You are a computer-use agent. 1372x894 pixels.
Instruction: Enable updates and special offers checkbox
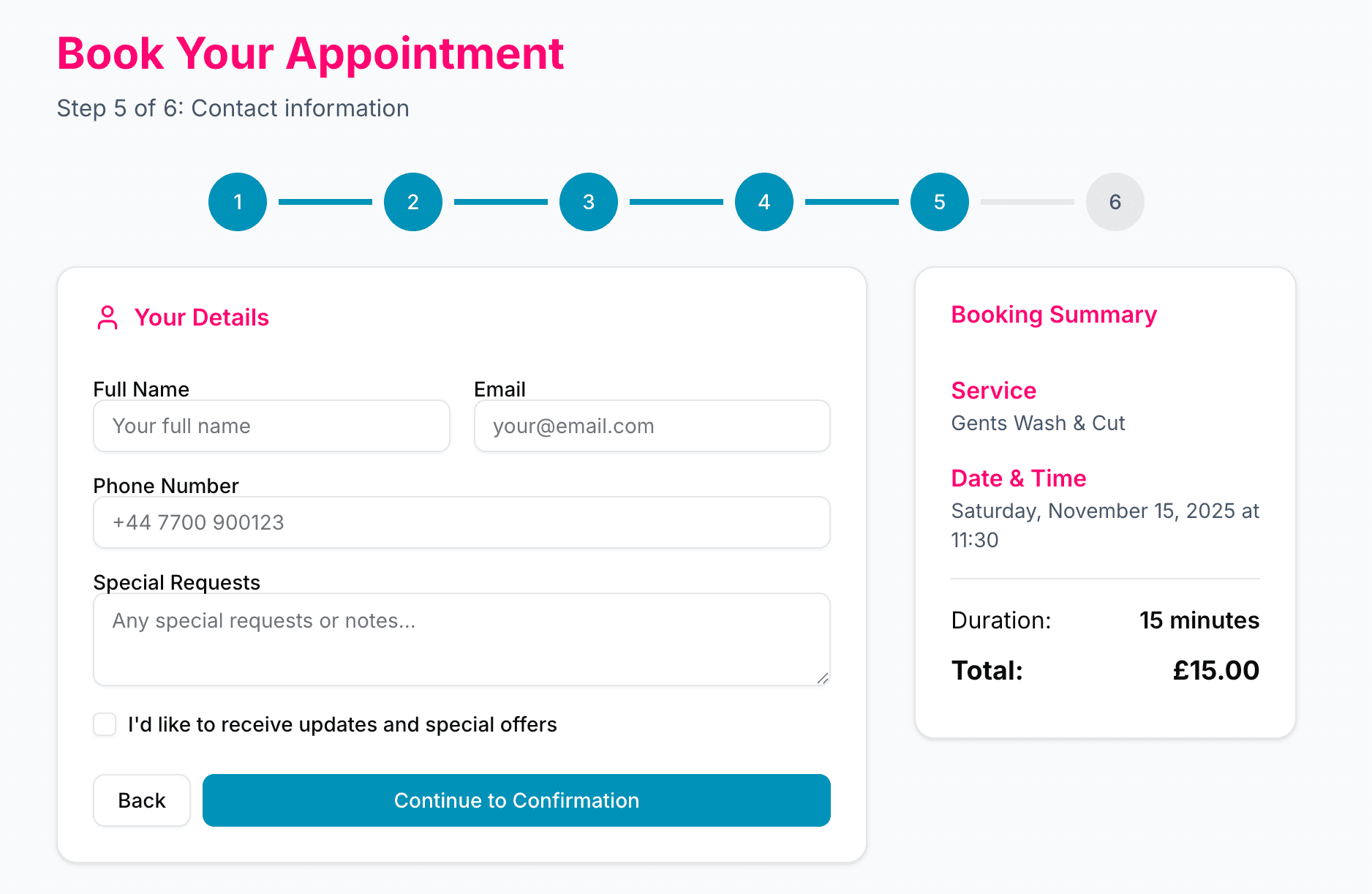coord(104,724)
